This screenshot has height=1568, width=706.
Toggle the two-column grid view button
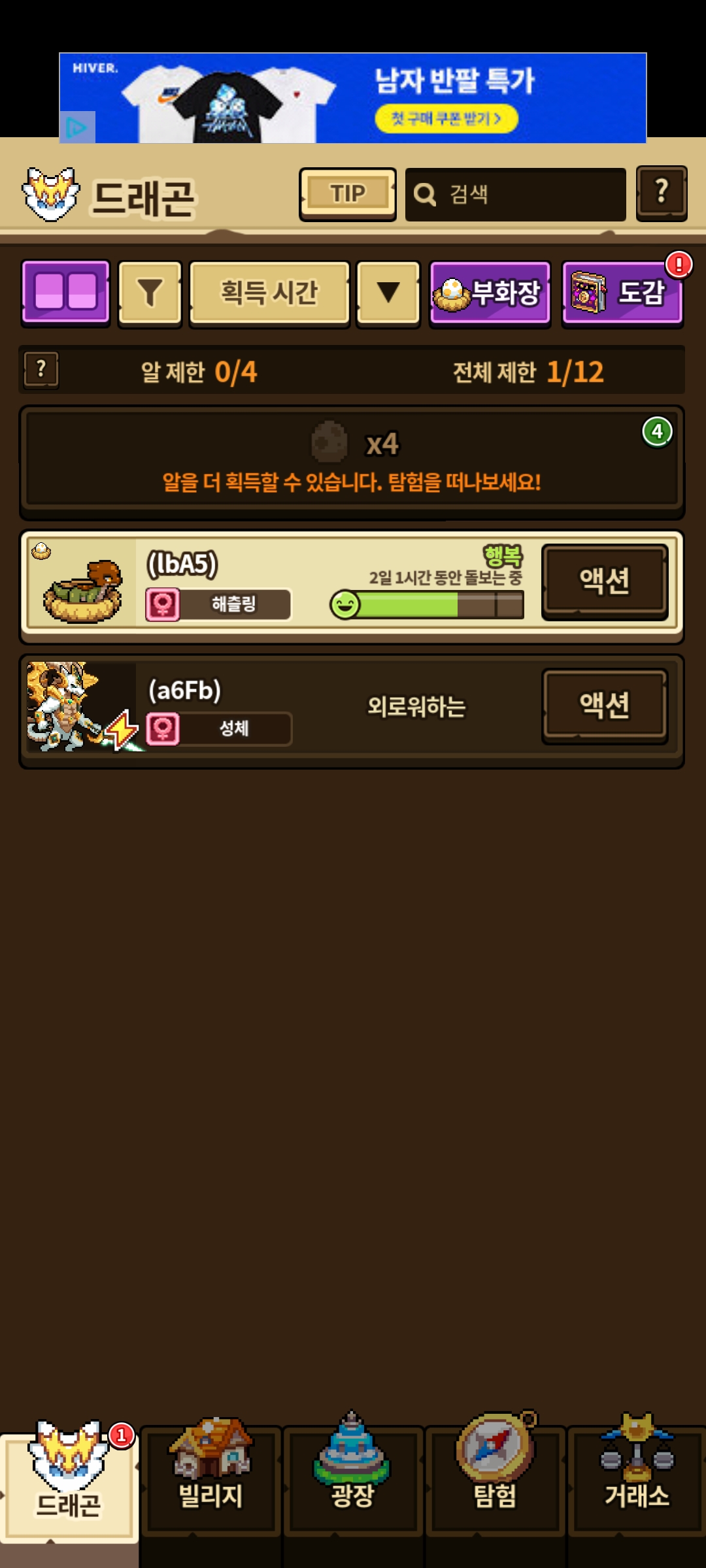coord(65,292)
